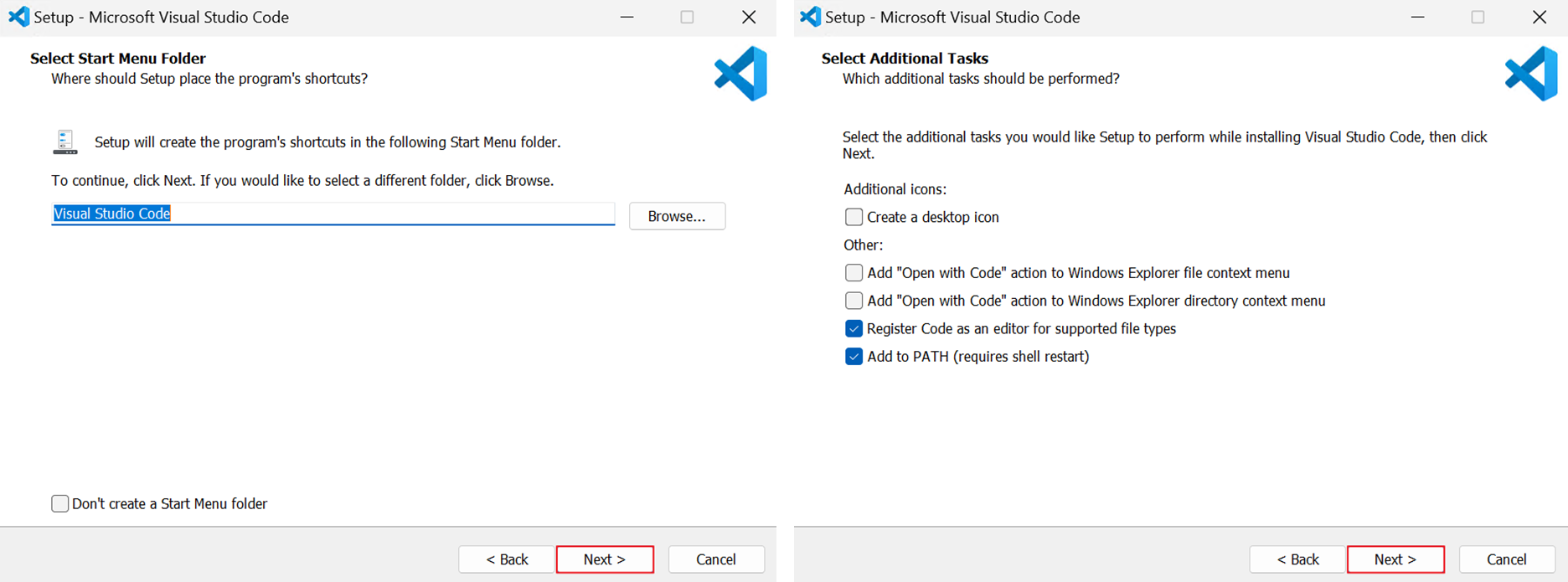This screenshot has height=582, width=1568.
Task: Uncheck "Register Code as an editor for supported file types"
Action: pos(854,328)
